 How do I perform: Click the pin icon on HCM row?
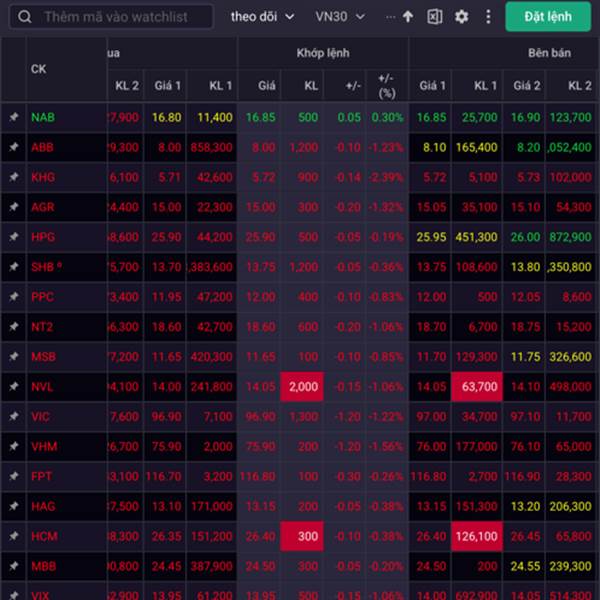coord(14,535)
